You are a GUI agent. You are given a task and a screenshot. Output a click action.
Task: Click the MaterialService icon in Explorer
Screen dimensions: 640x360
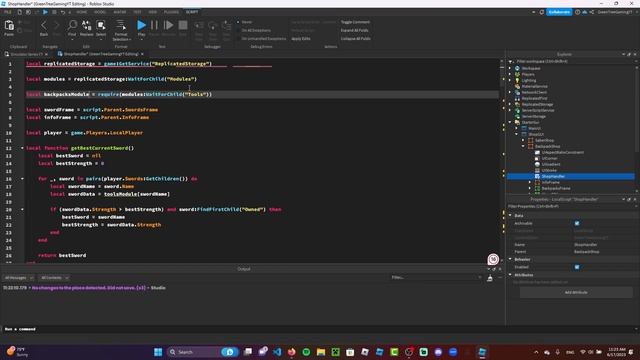click(x=517, y=87)
